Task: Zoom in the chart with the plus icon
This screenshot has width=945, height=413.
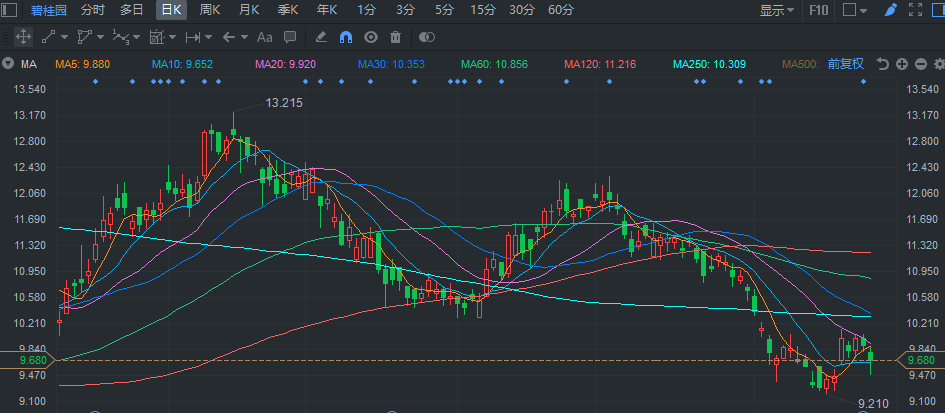Action: coord(902,64)
